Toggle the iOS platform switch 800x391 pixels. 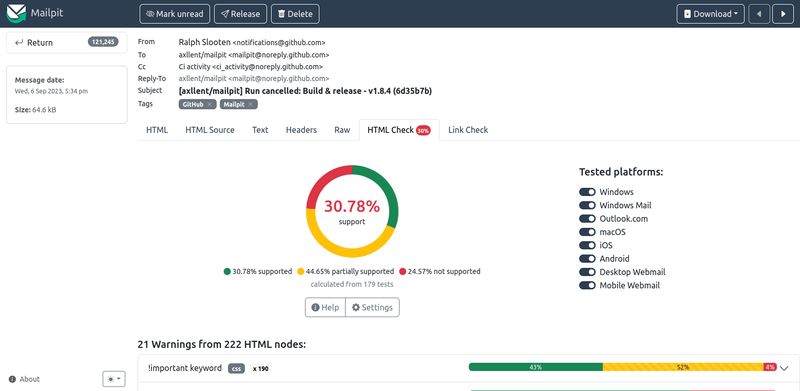click(x=587, y=245)
